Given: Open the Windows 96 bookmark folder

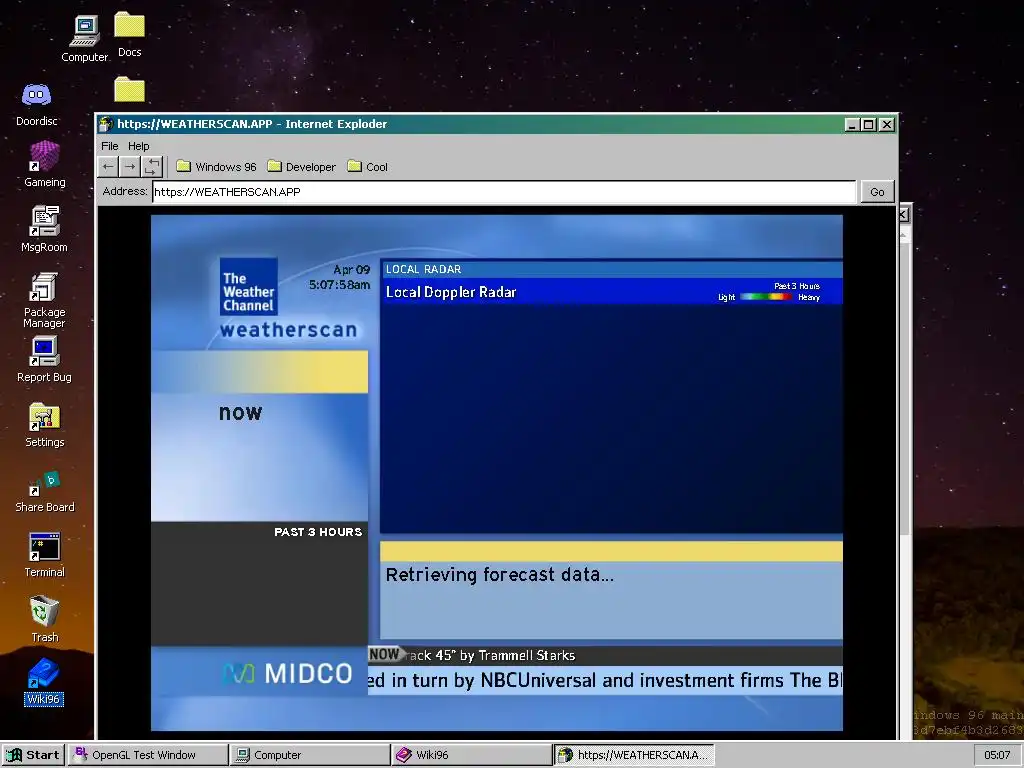Looking at the screenshot, I should (216, 167).
